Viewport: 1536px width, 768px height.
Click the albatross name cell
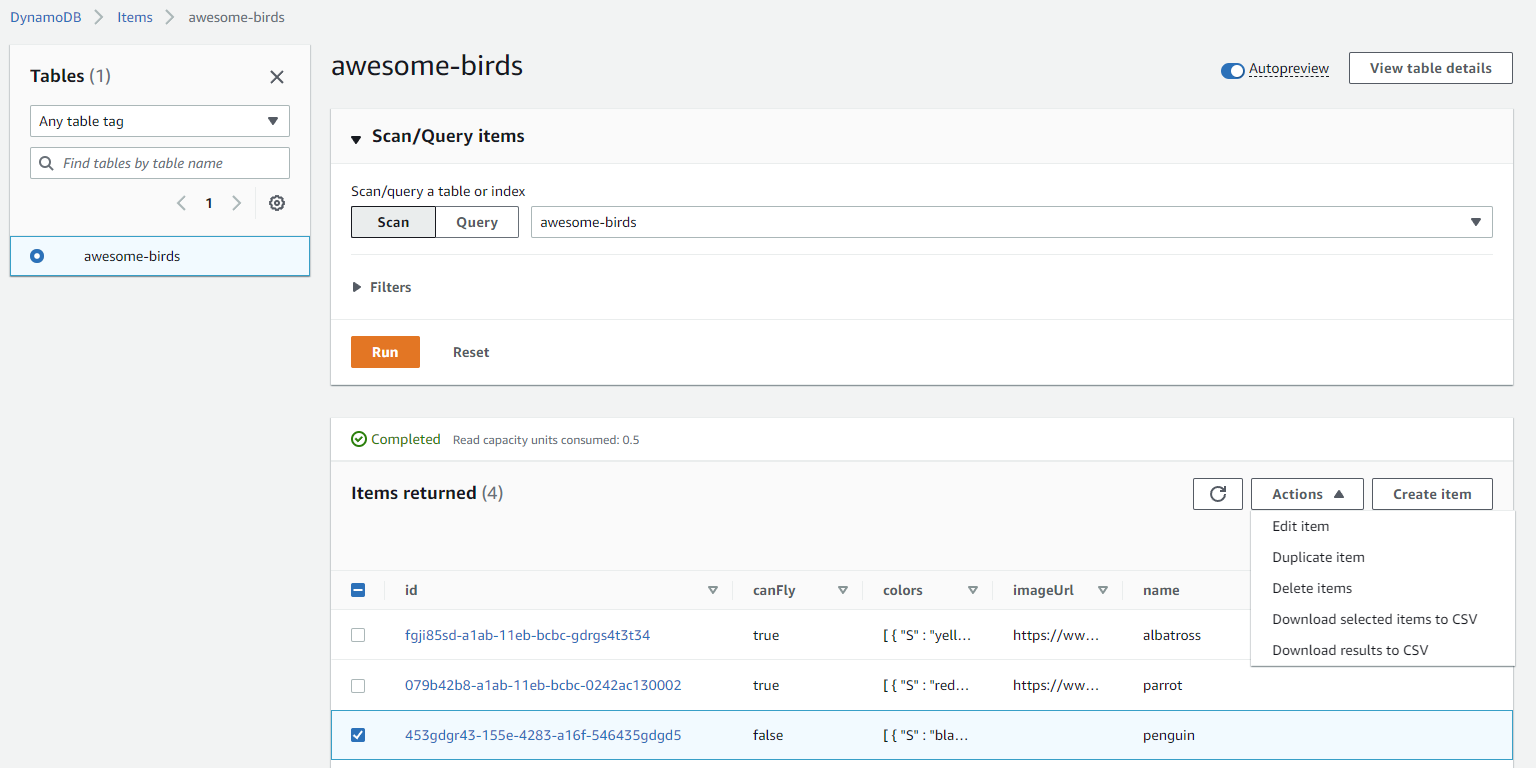pyautogui.click(x=1172, y=635)
